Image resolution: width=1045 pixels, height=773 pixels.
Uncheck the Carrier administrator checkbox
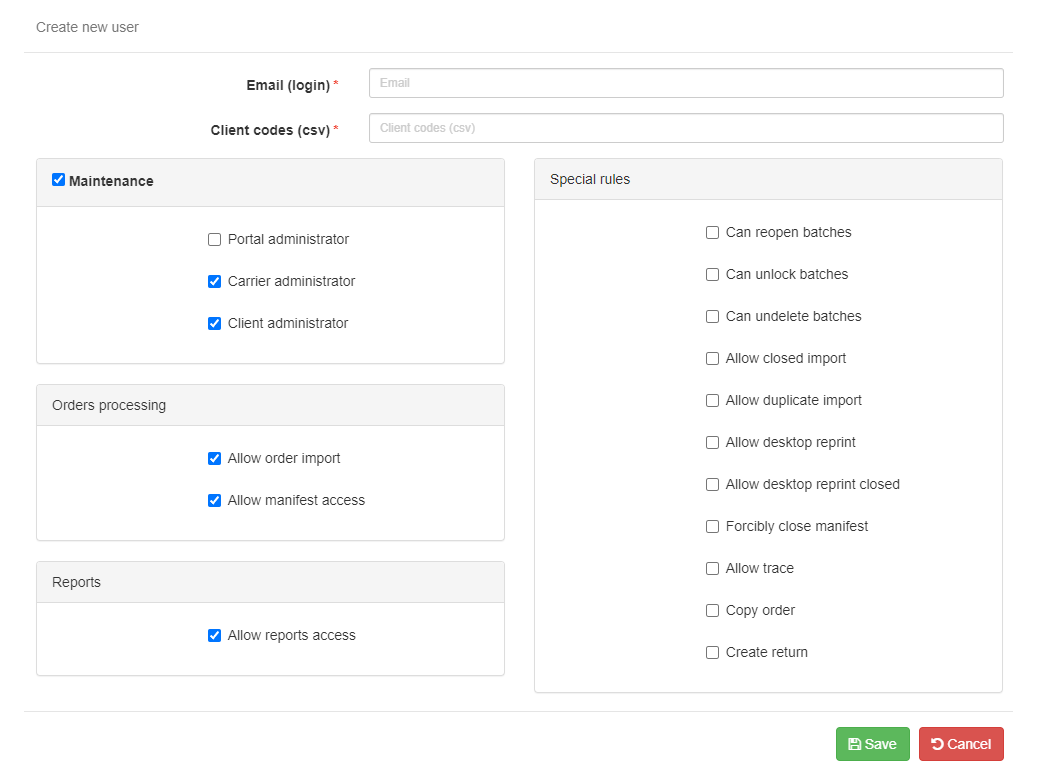point(215,281)
